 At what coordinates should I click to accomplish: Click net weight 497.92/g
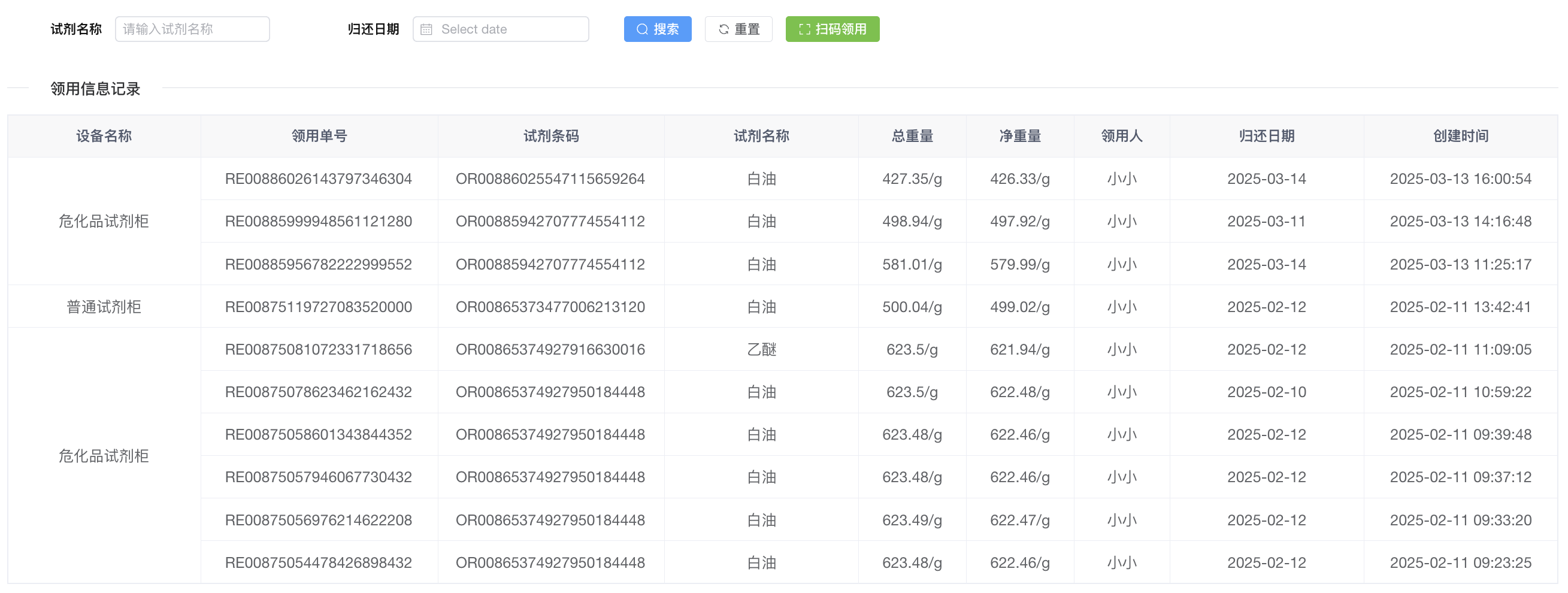[x=1019, y=222]
